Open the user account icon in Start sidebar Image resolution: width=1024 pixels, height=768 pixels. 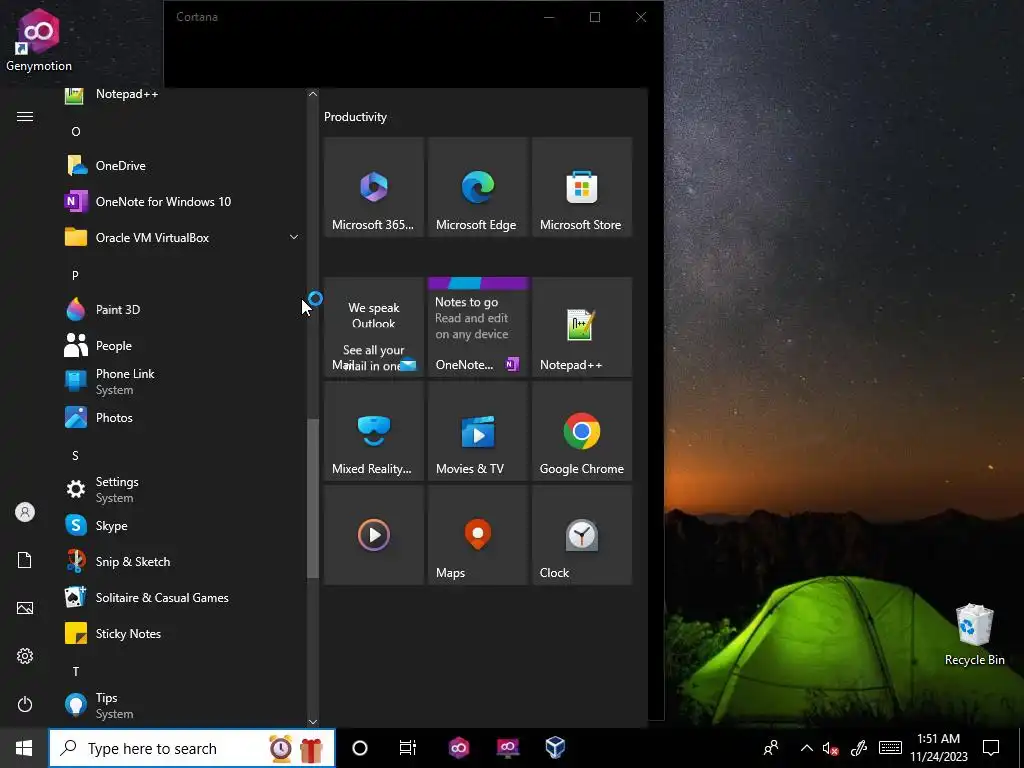[x=25, y=512]
